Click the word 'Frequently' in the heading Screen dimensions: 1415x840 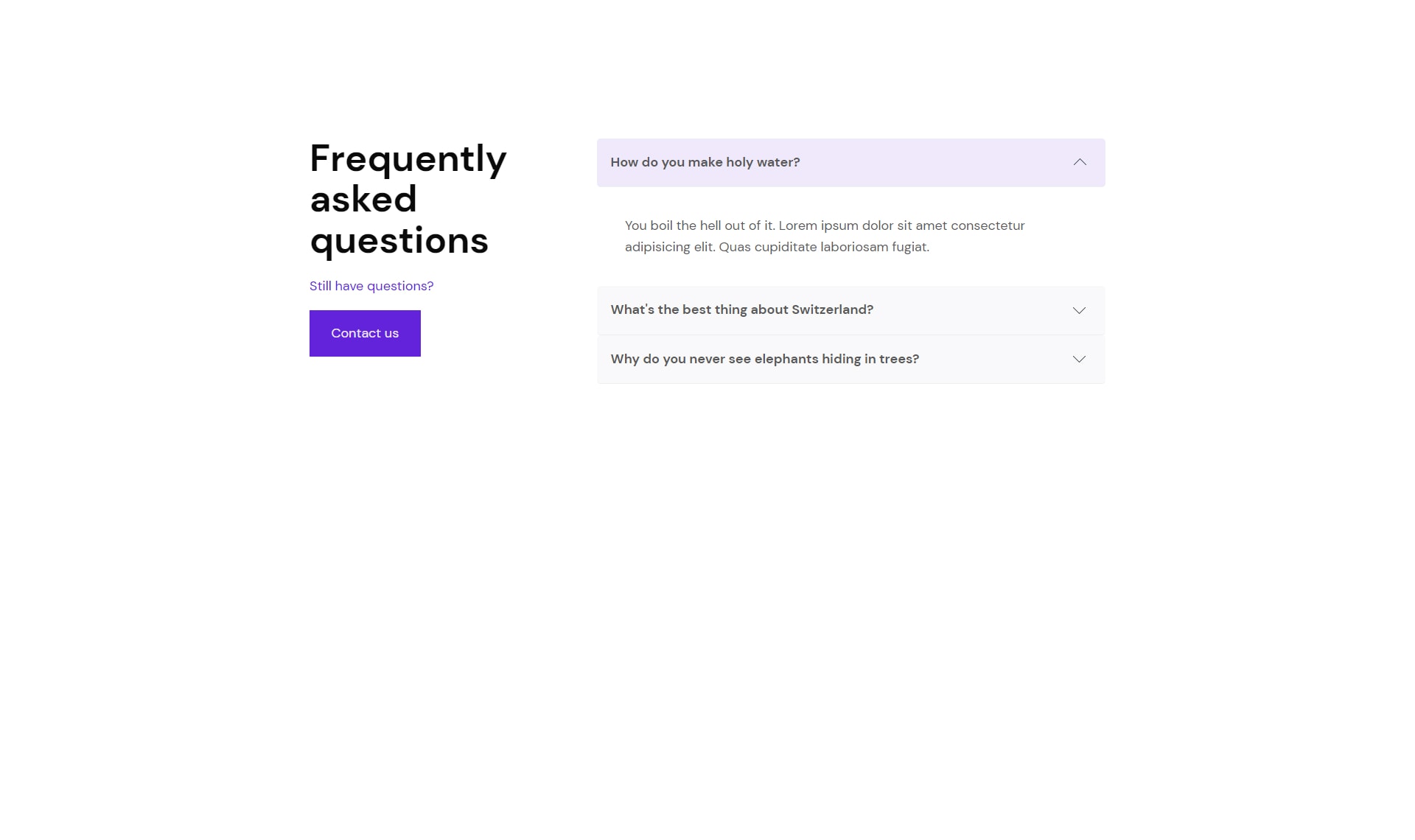pos(408,159)
